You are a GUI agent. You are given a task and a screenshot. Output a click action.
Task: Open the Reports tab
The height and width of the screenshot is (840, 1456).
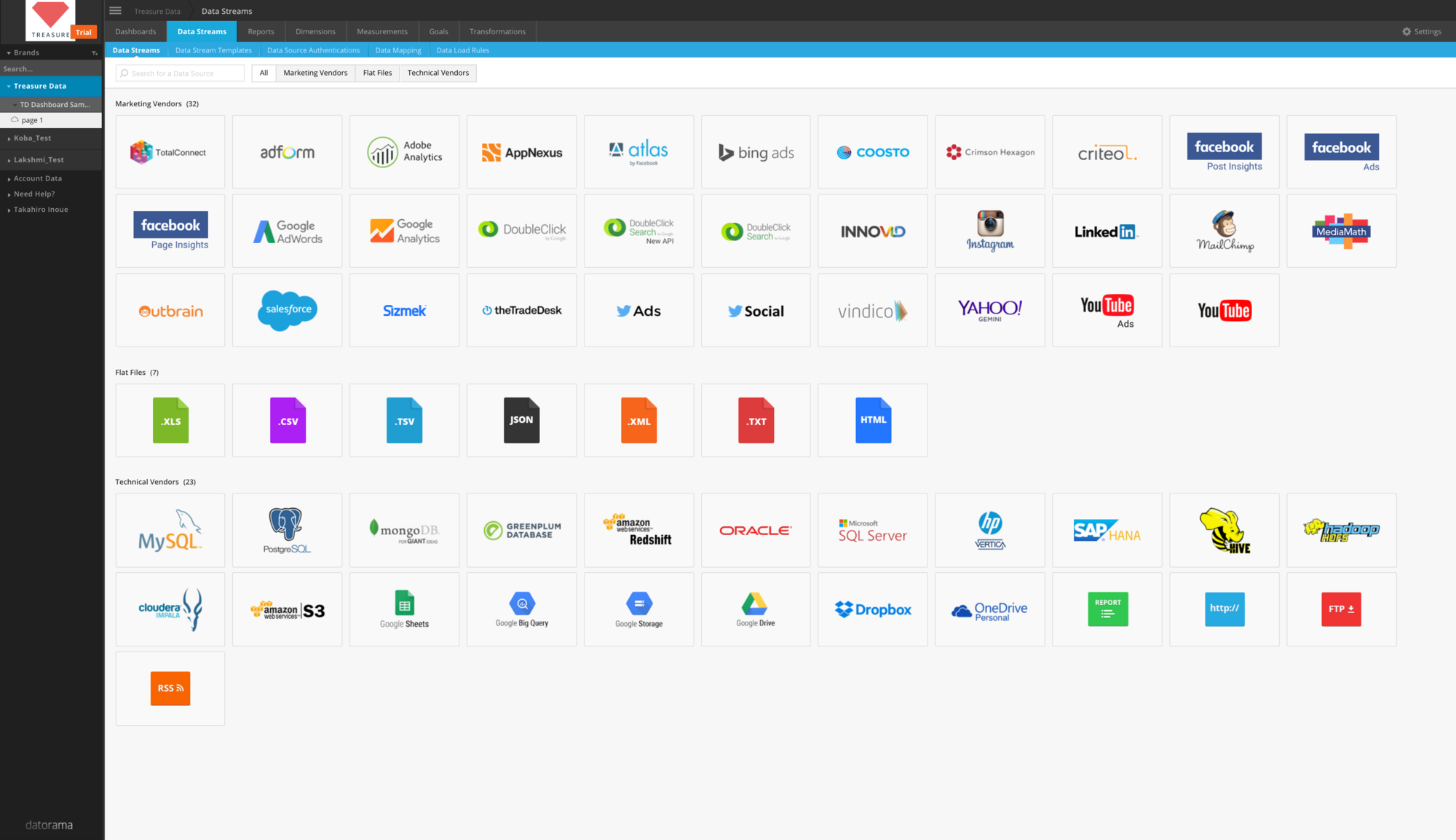[261, 31]
